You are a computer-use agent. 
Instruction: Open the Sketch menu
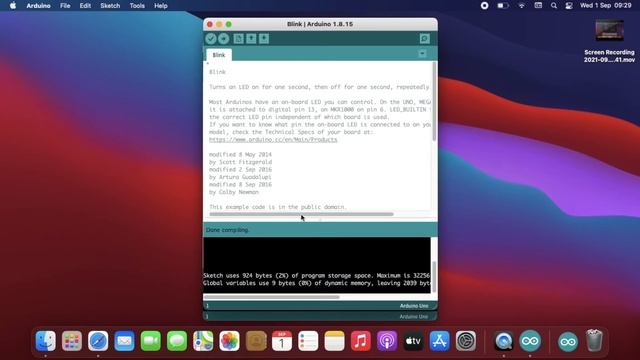tap(110, 6)
